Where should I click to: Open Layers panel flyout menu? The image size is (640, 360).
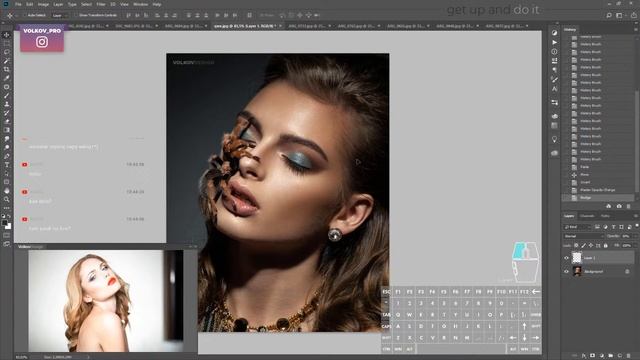636,216
